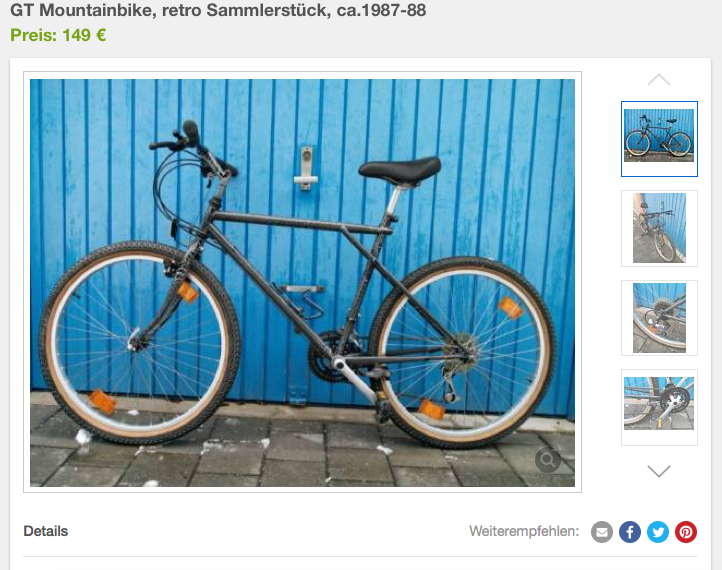Show more thumbnails with down chevron
Image resolution: width=722 pixels, height=570 pixels.
659,471
